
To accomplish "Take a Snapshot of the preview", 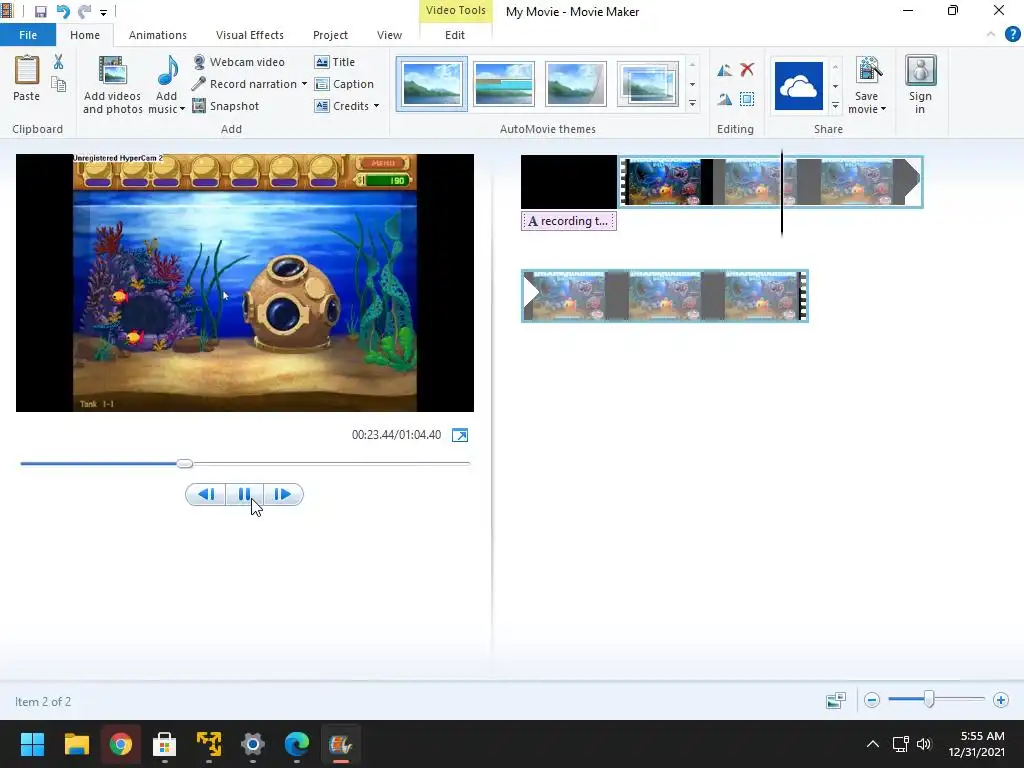I will (x=225, y=106).
